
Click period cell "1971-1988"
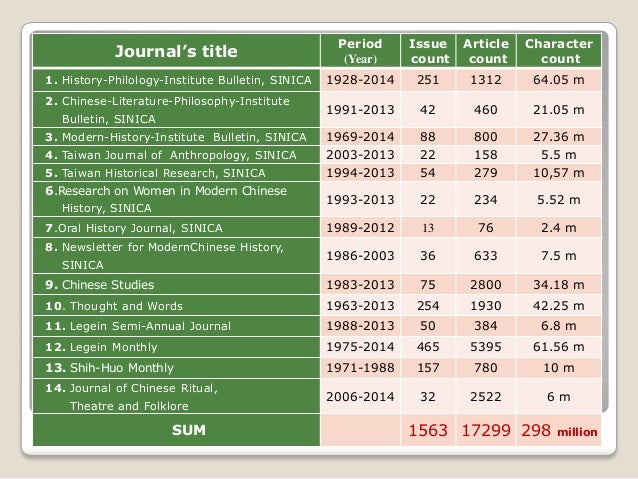coord(360,368)
